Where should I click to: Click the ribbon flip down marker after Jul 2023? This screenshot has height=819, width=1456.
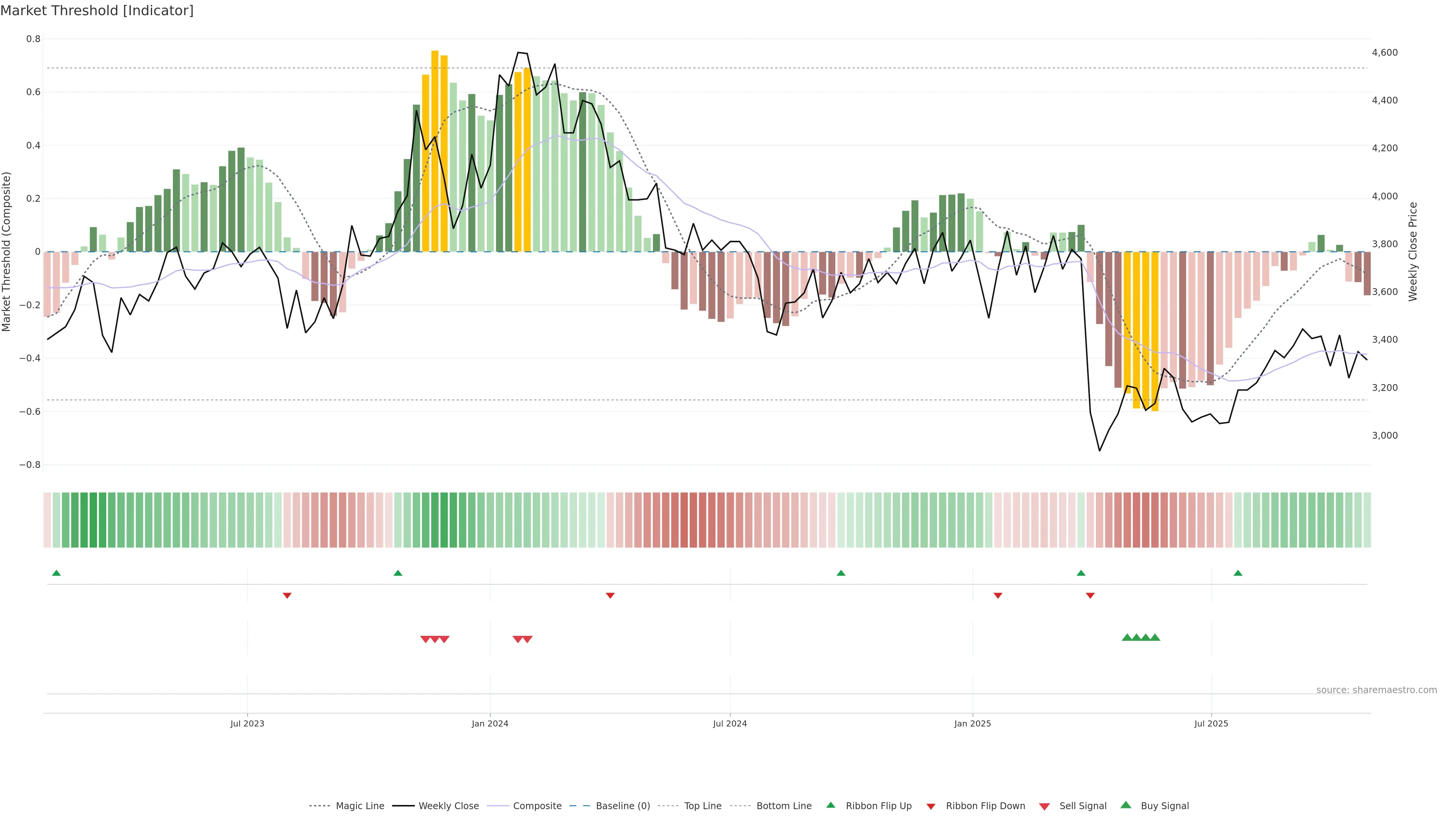click(287, 595)
